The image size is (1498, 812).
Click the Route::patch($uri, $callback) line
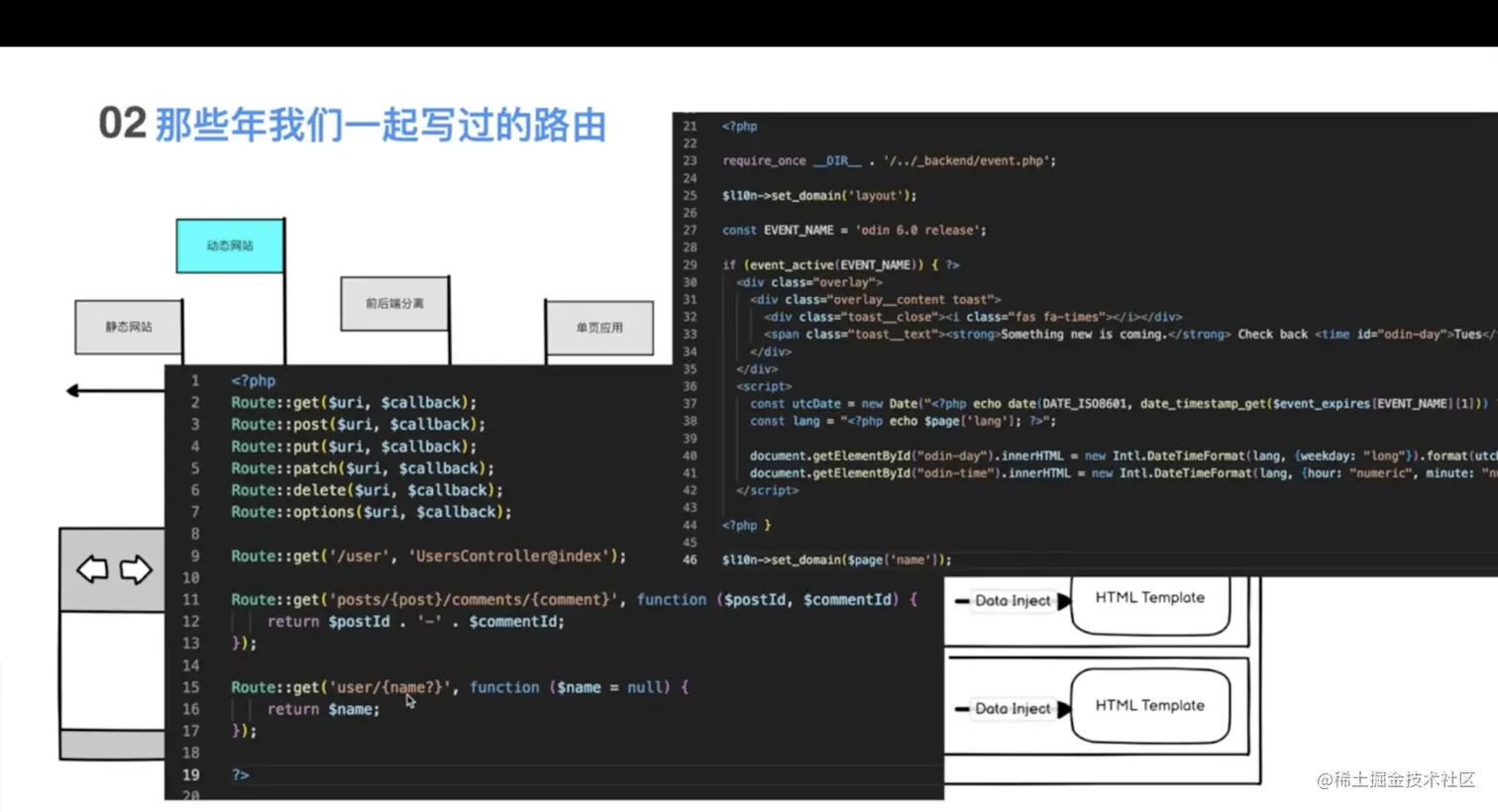(363, 468)
